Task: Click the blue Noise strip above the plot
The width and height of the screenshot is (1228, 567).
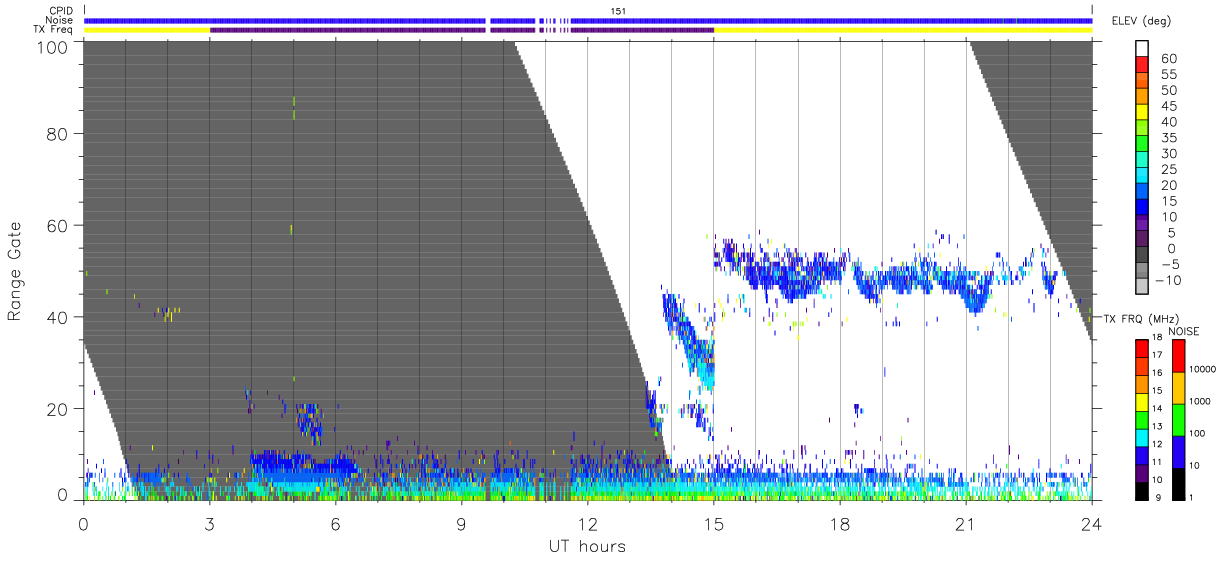Action: [588, 20]
